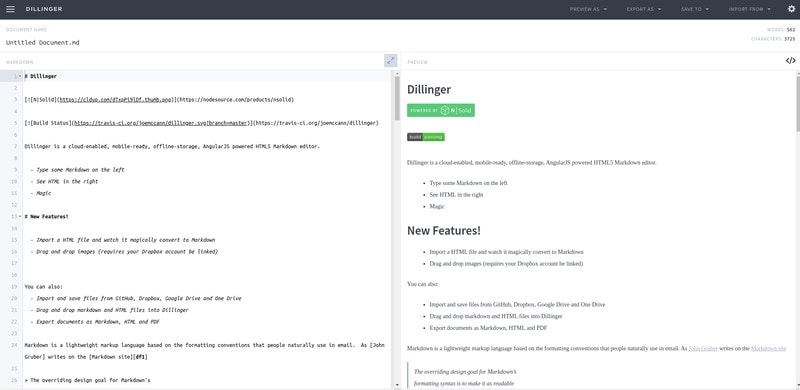The height and width of the screenshot is (390, 800).
Task: Open the Preview As dropdown
Action: pos(588,9)
